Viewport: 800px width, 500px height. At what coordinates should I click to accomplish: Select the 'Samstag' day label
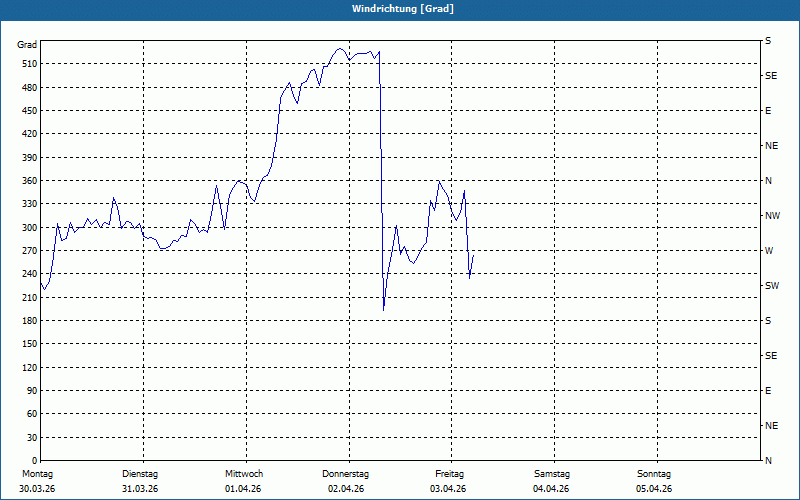tap(552, 474)
